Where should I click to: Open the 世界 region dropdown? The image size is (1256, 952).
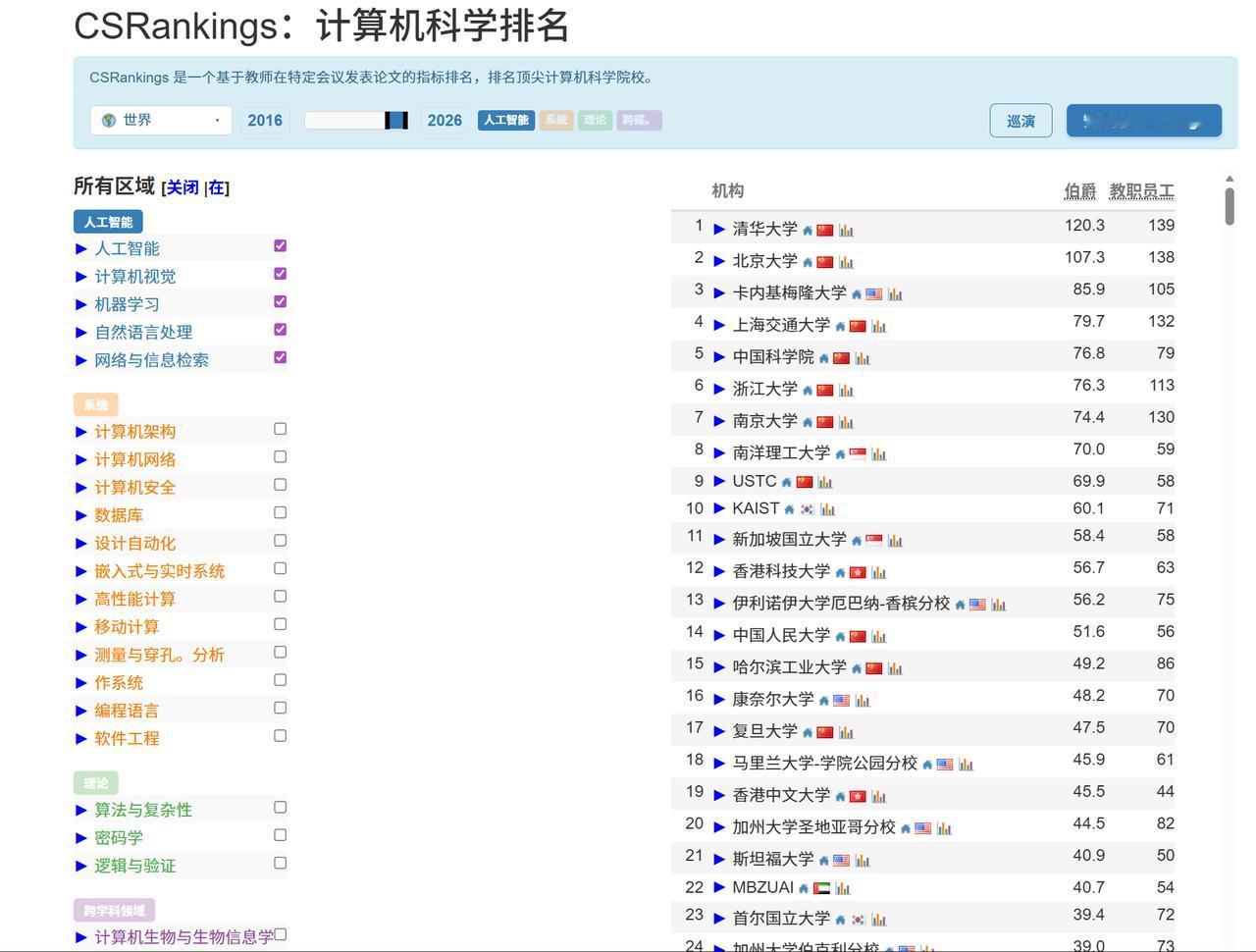161,120
